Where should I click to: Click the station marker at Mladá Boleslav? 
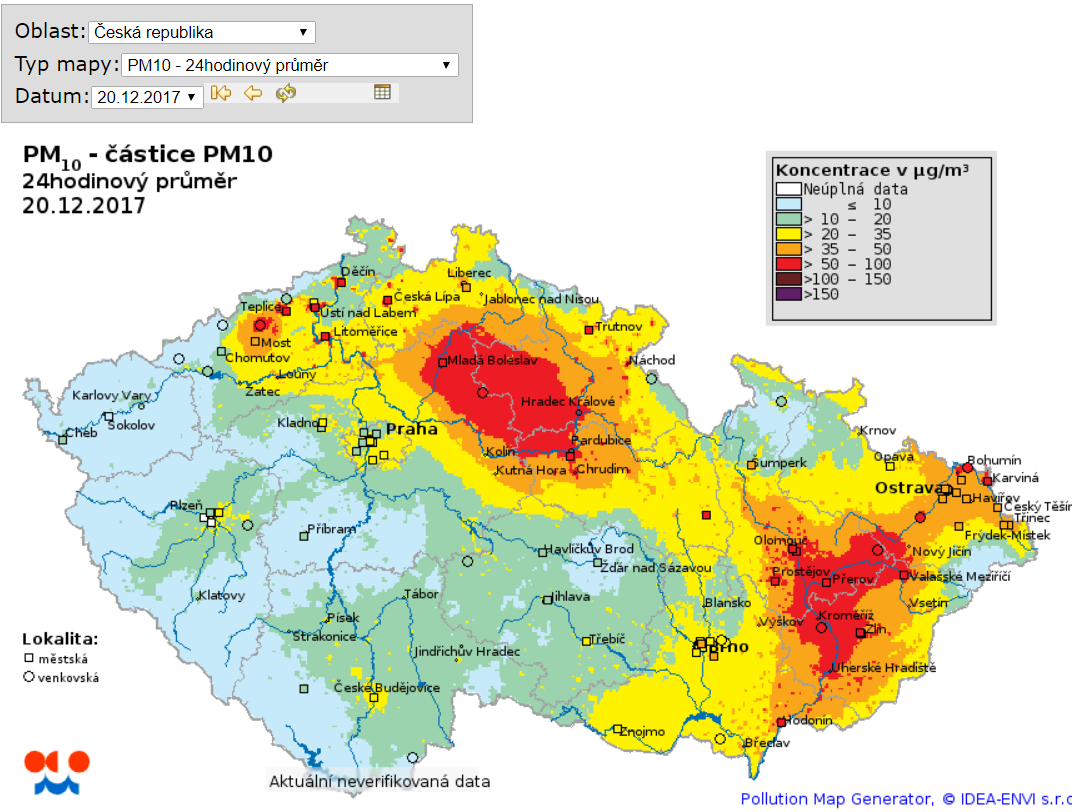442,360
